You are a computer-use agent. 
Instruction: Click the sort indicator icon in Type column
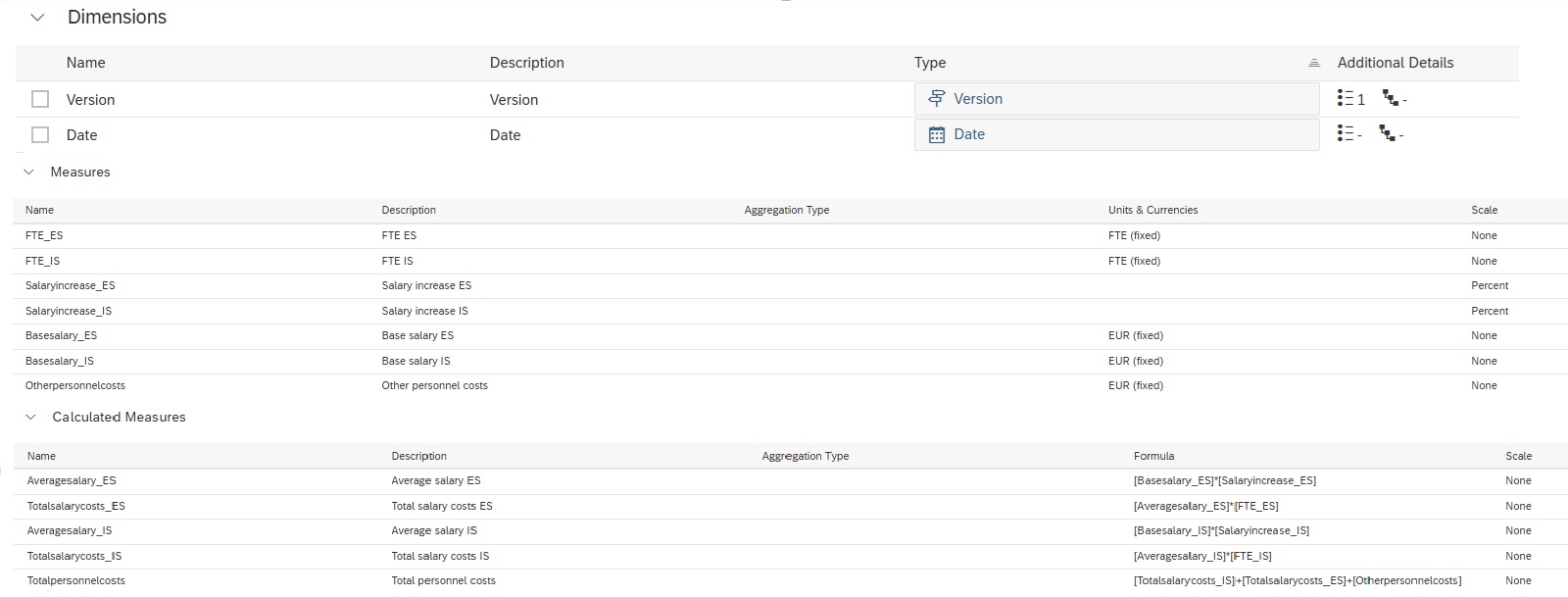pos(1313,63)
